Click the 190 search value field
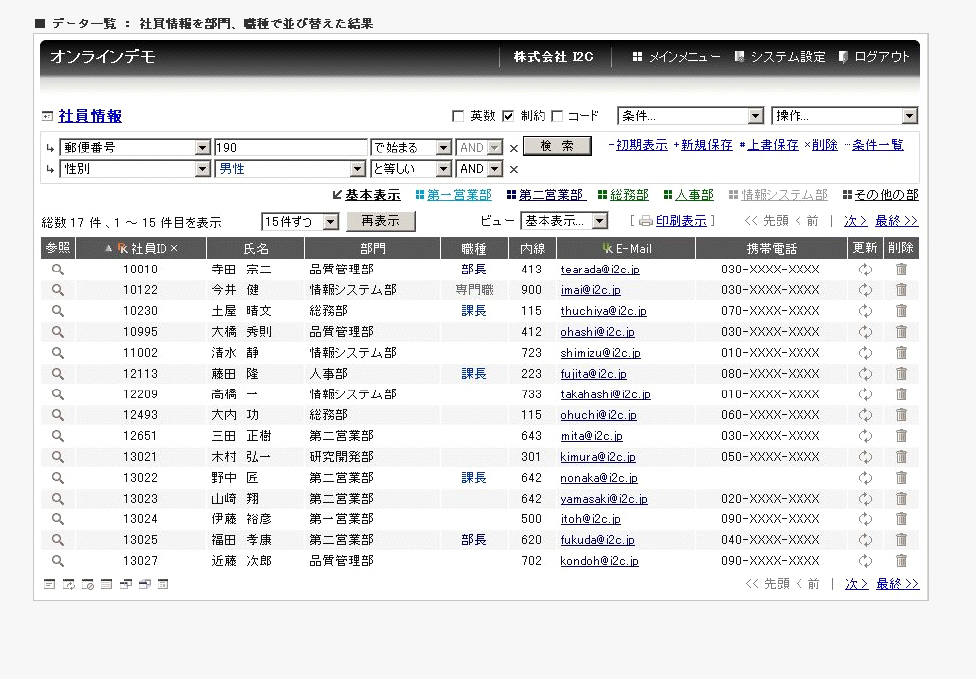 click(291, 147)
